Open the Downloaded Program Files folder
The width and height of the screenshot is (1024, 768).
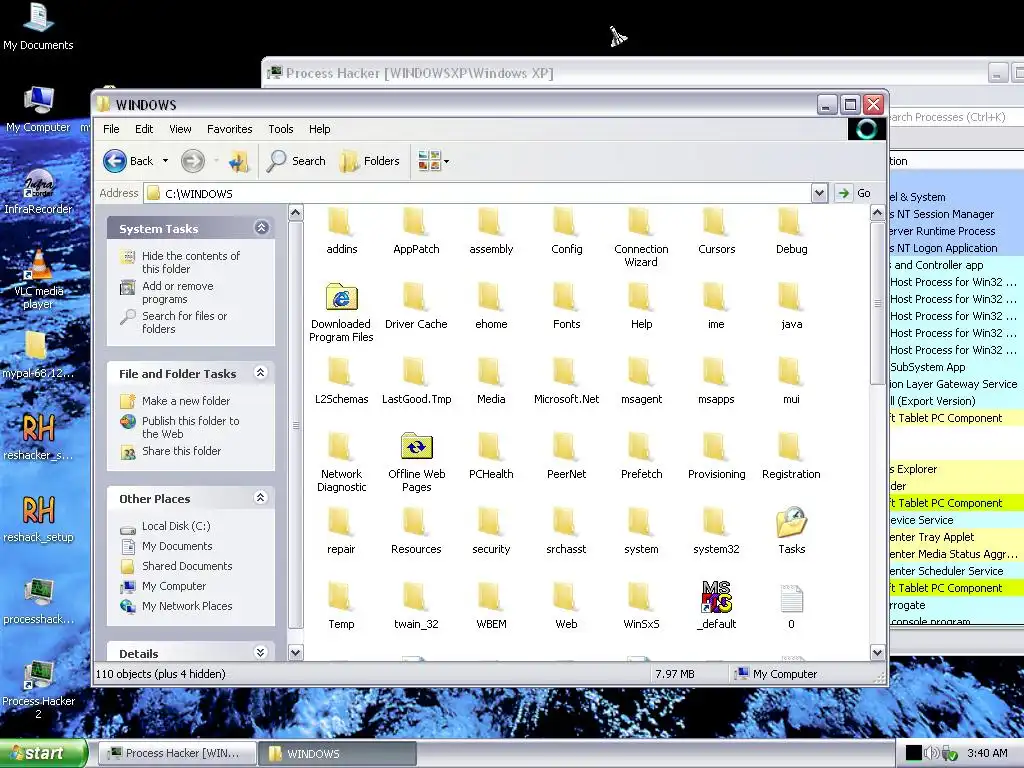(x=341, y=312)
